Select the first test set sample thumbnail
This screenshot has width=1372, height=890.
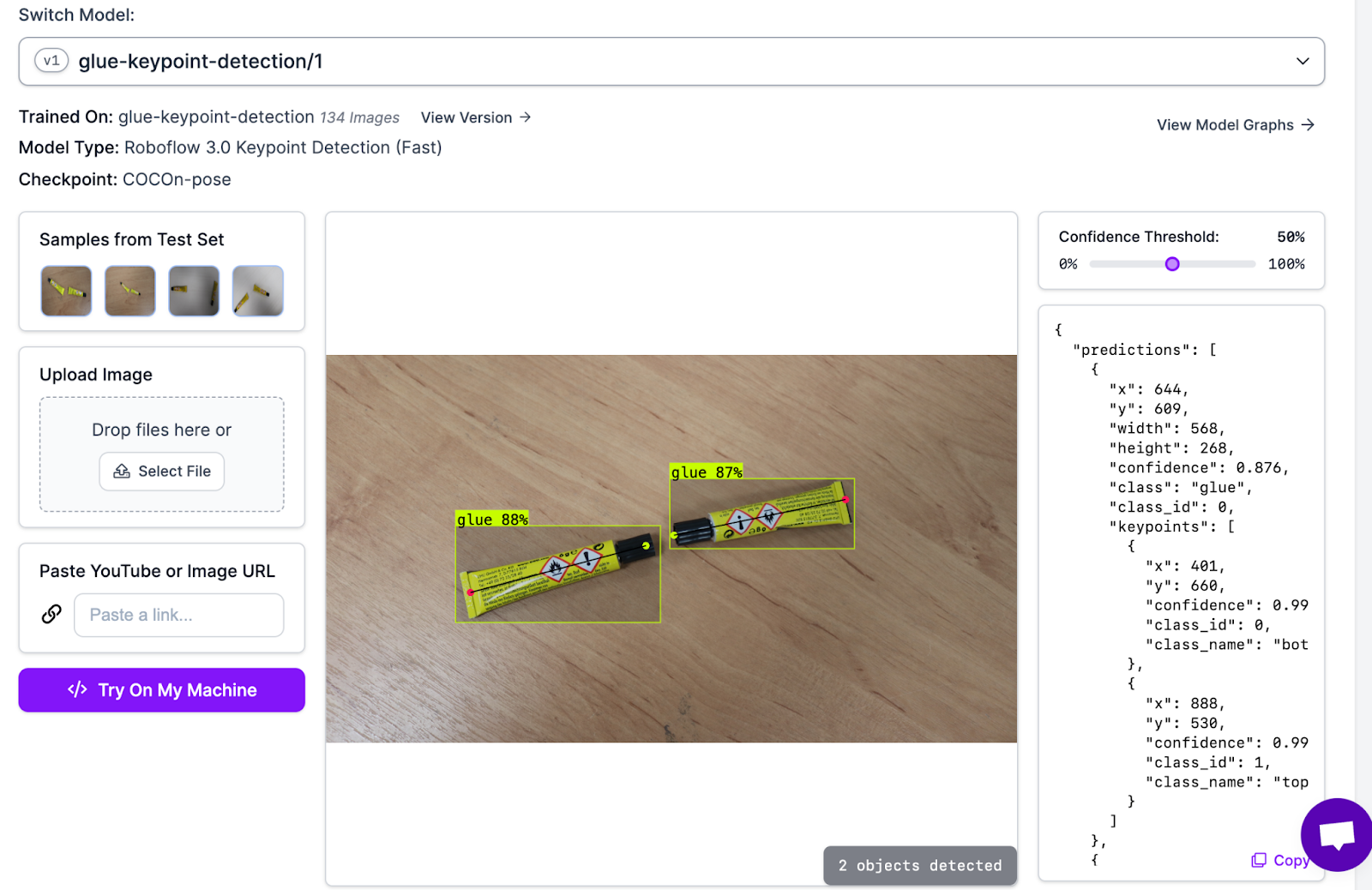tap(66, 291)
